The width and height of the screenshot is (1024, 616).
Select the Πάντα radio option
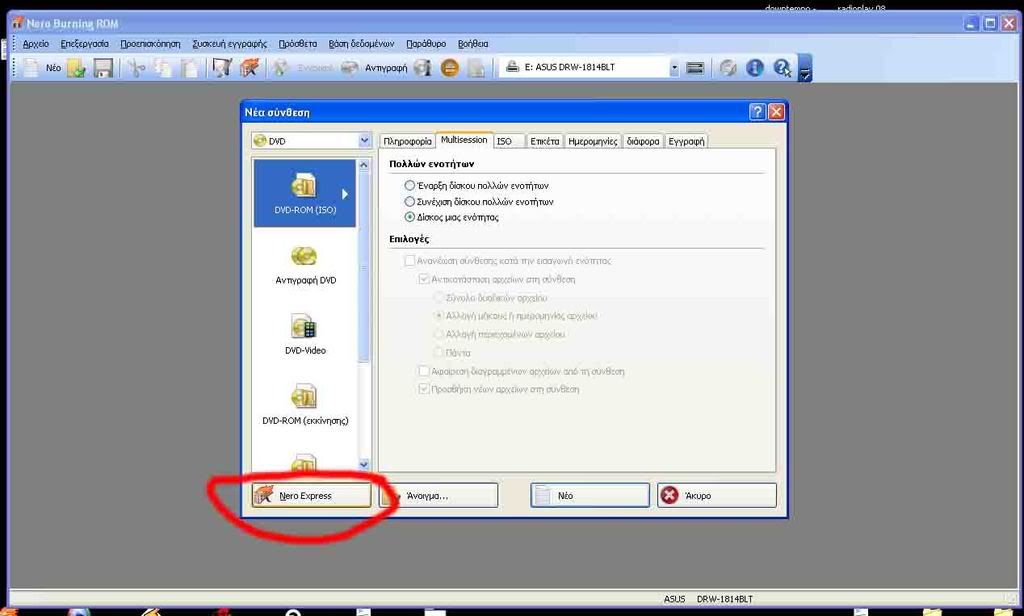click(x=439, y=353)
